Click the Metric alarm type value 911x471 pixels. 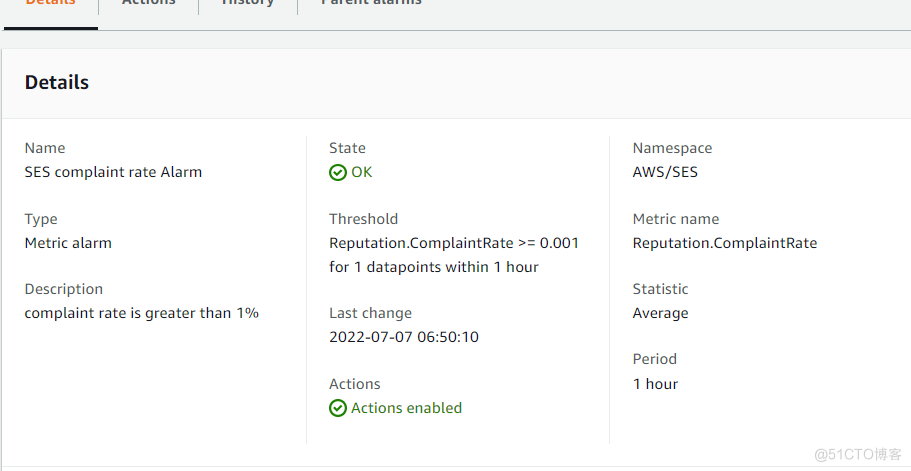click(68, 243)
